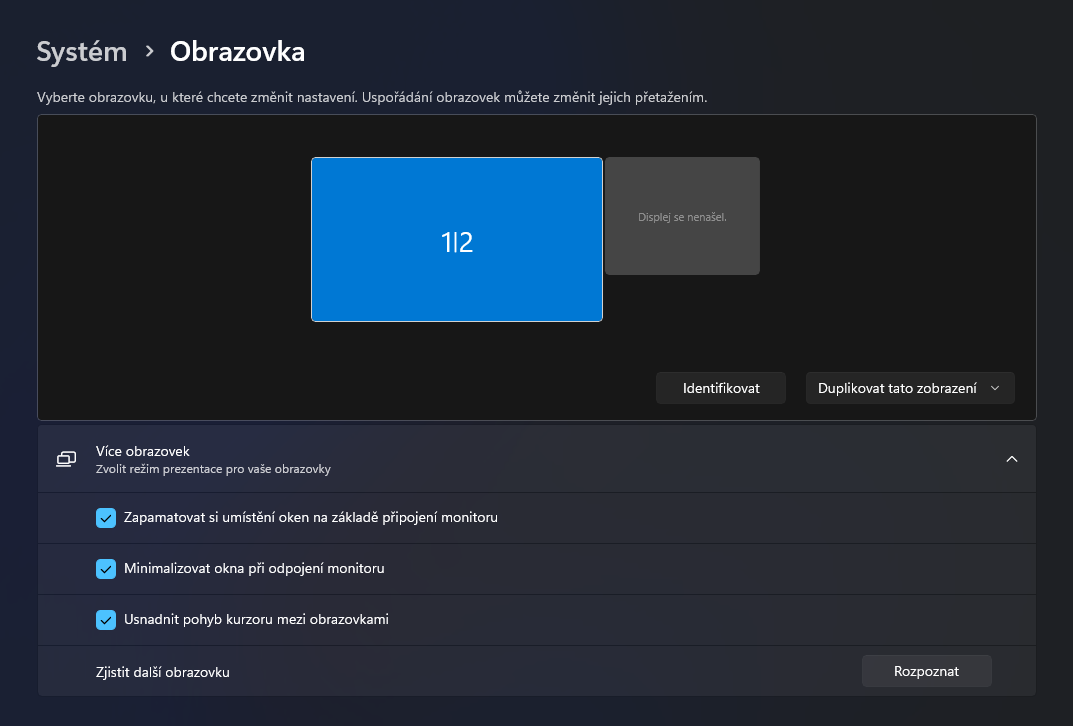Click the down arrow in Duplikovat tato zobrazení
Viewport: 1073px width, 726px height.
point(994,388)
